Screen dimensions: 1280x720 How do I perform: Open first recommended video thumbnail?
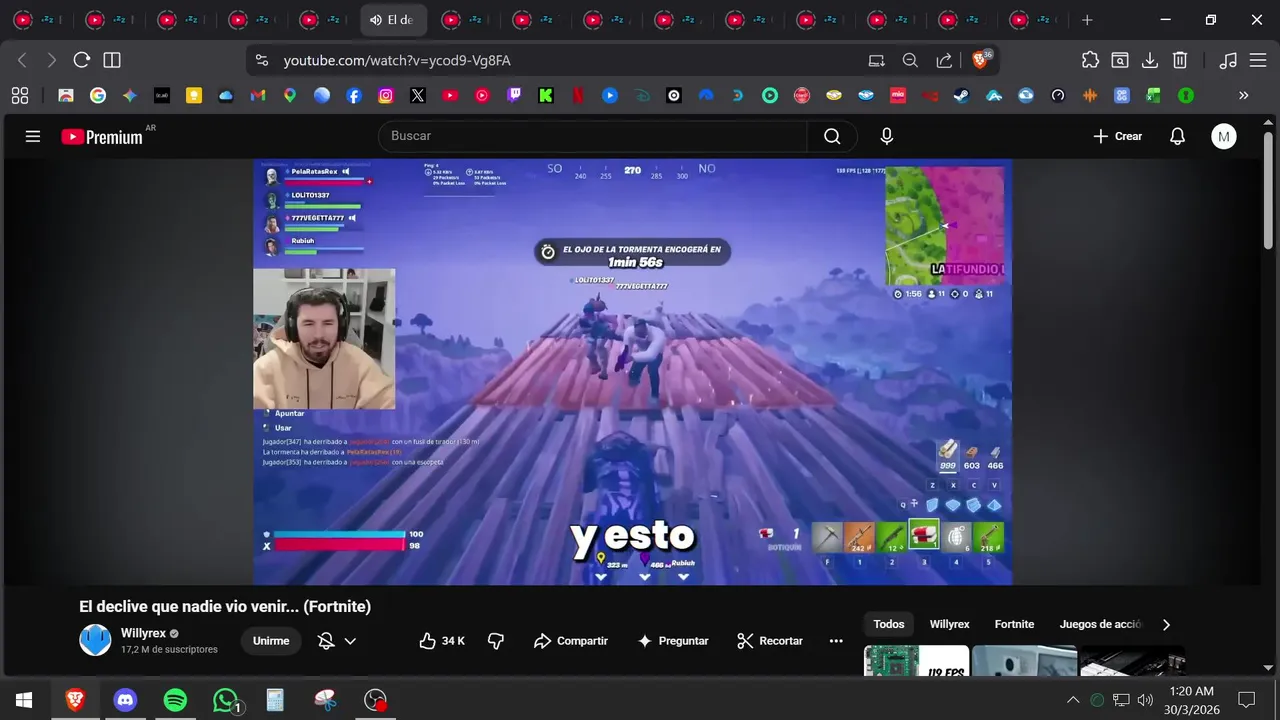click(x=916, y=660)
